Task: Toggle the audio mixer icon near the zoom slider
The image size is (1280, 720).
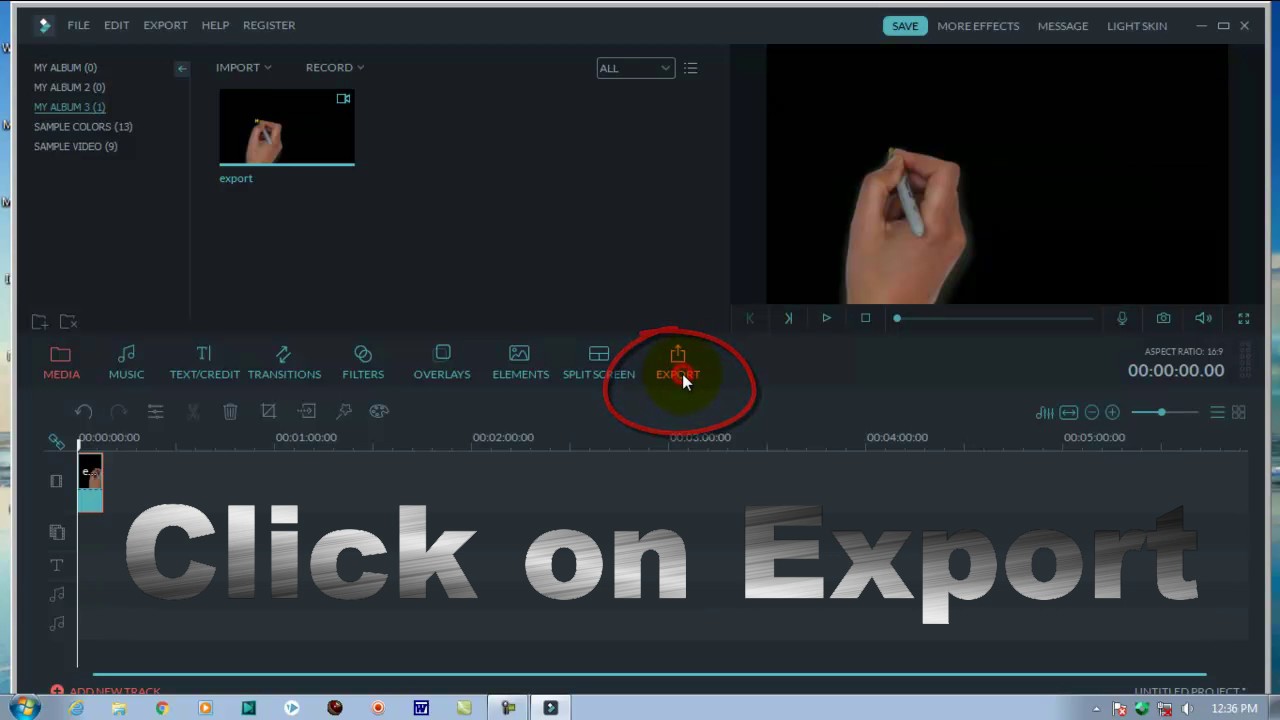Action: point(1044,412)
